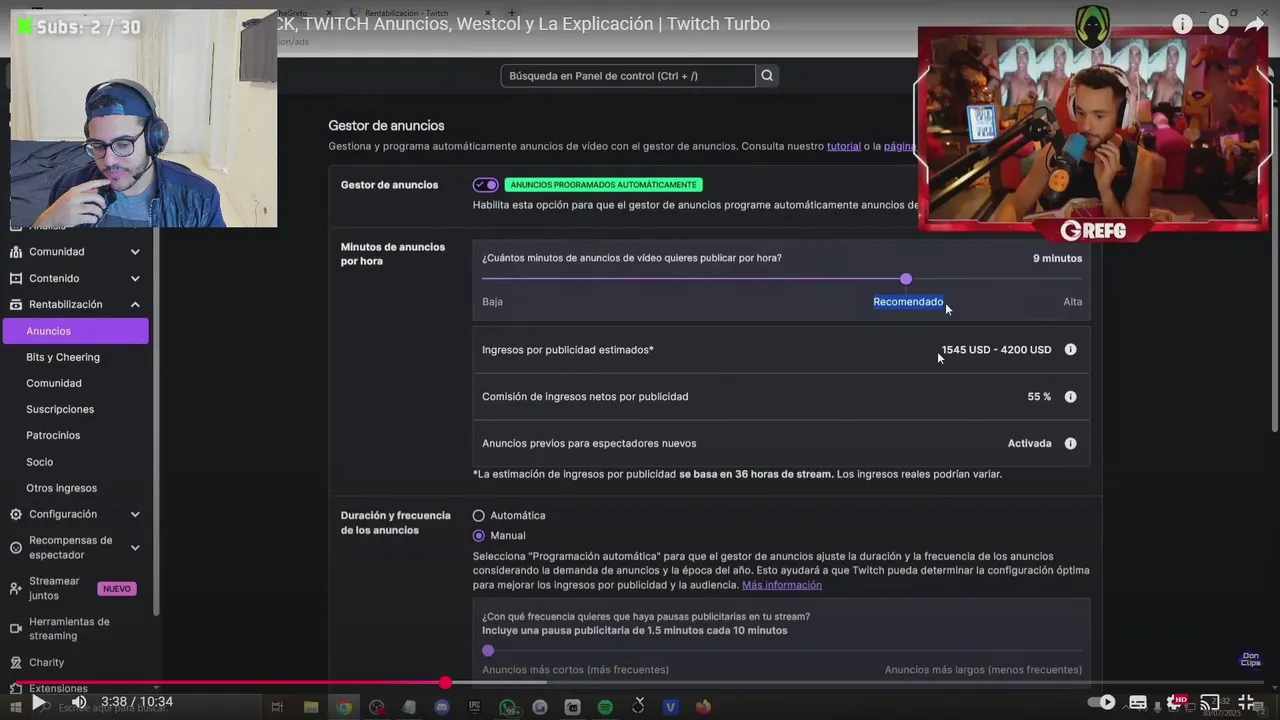Open video info card icon

click(1182, 24)
